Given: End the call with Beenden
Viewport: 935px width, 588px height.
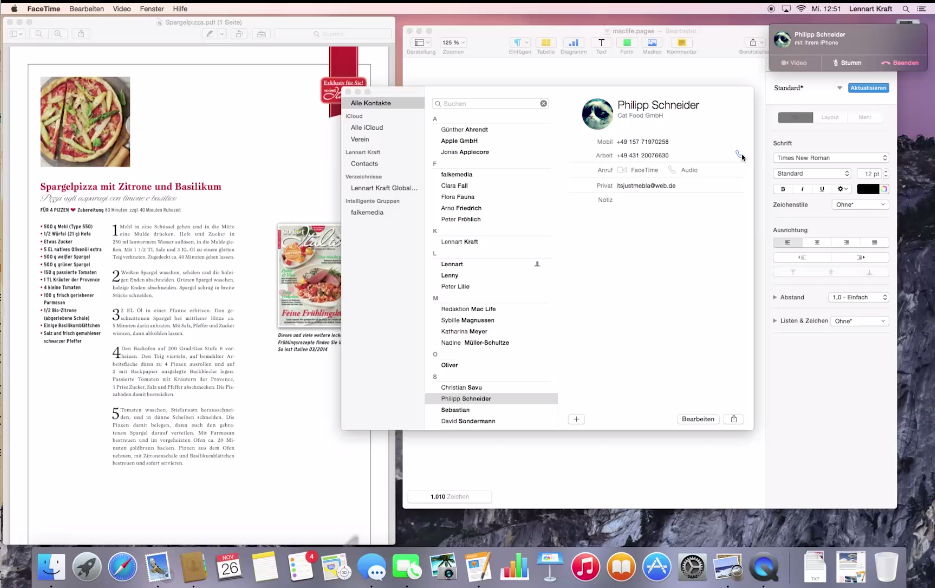Looking at the screenshot, I should click(900, 63).
